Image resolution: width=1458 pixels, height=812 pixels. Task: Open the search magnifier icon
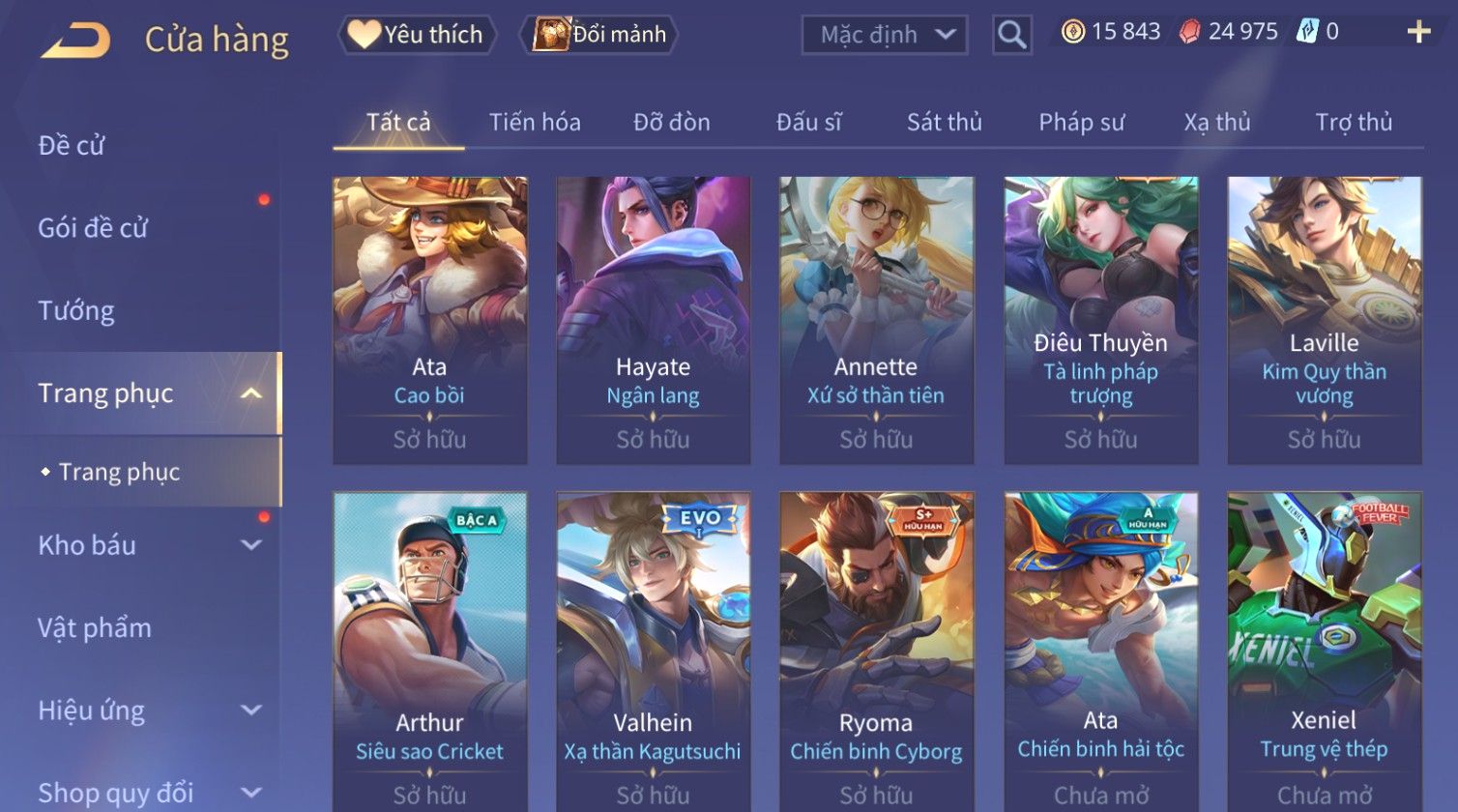1011,35
